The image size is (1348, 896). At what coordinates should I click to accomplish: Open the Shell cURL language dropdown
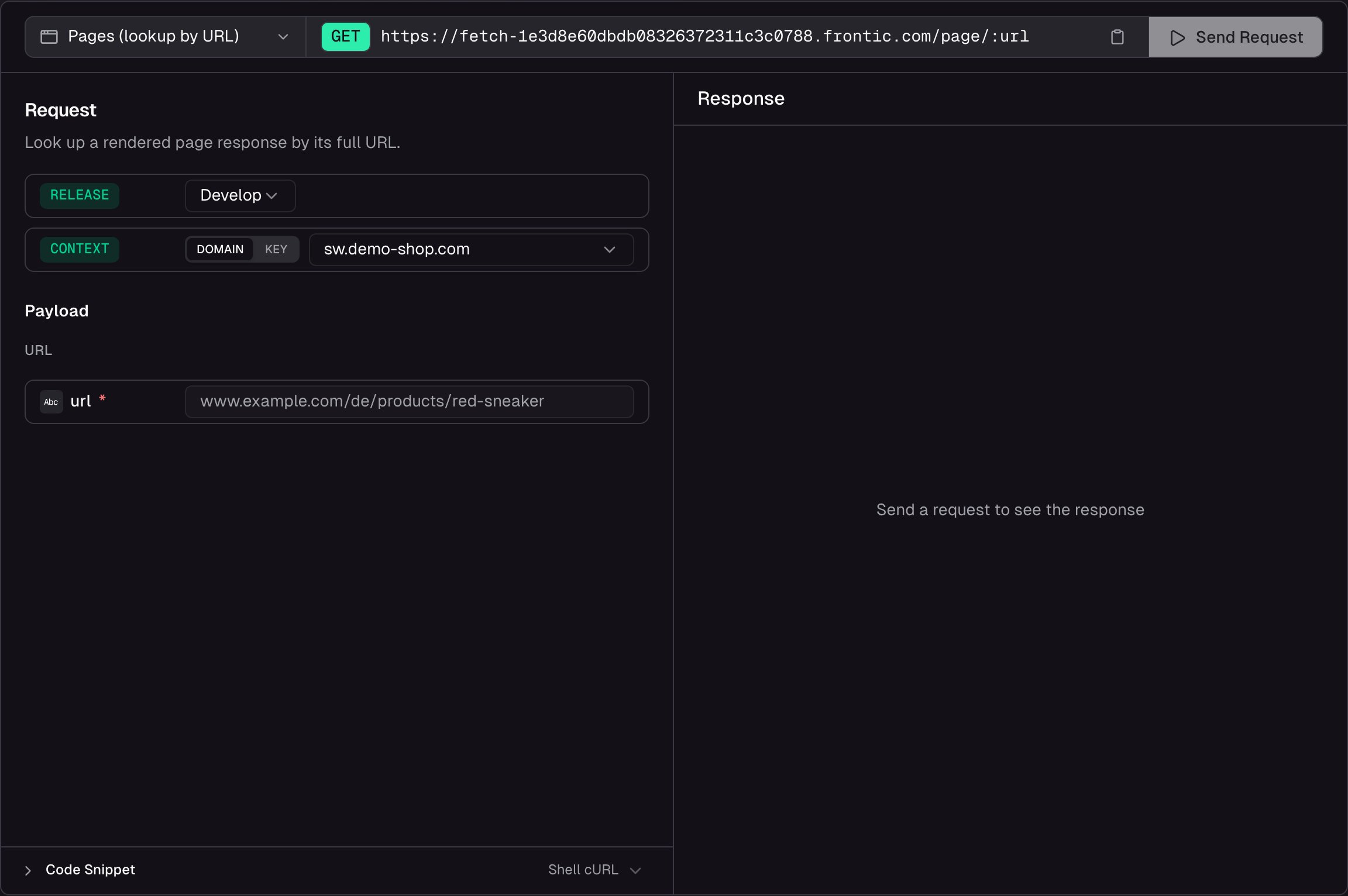click(x=594, y=870)
